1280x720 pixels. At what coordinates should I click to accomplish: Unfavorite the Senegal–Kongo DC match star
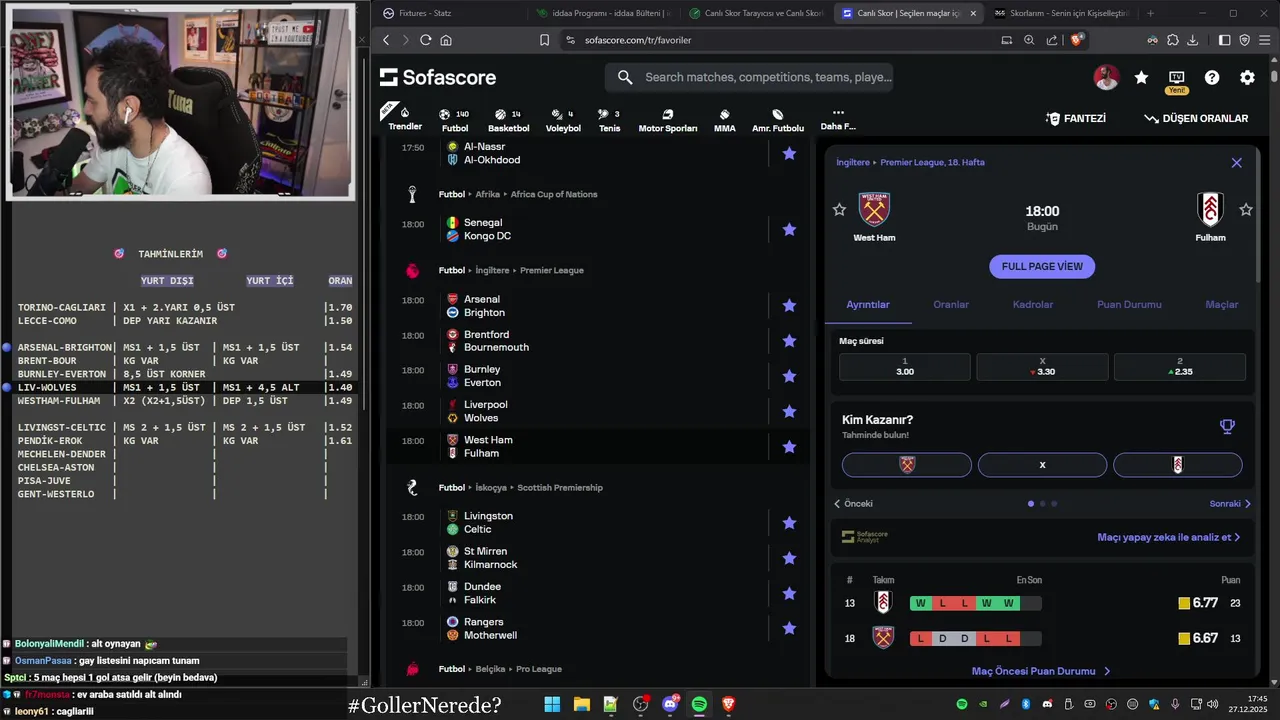point(789,229)
